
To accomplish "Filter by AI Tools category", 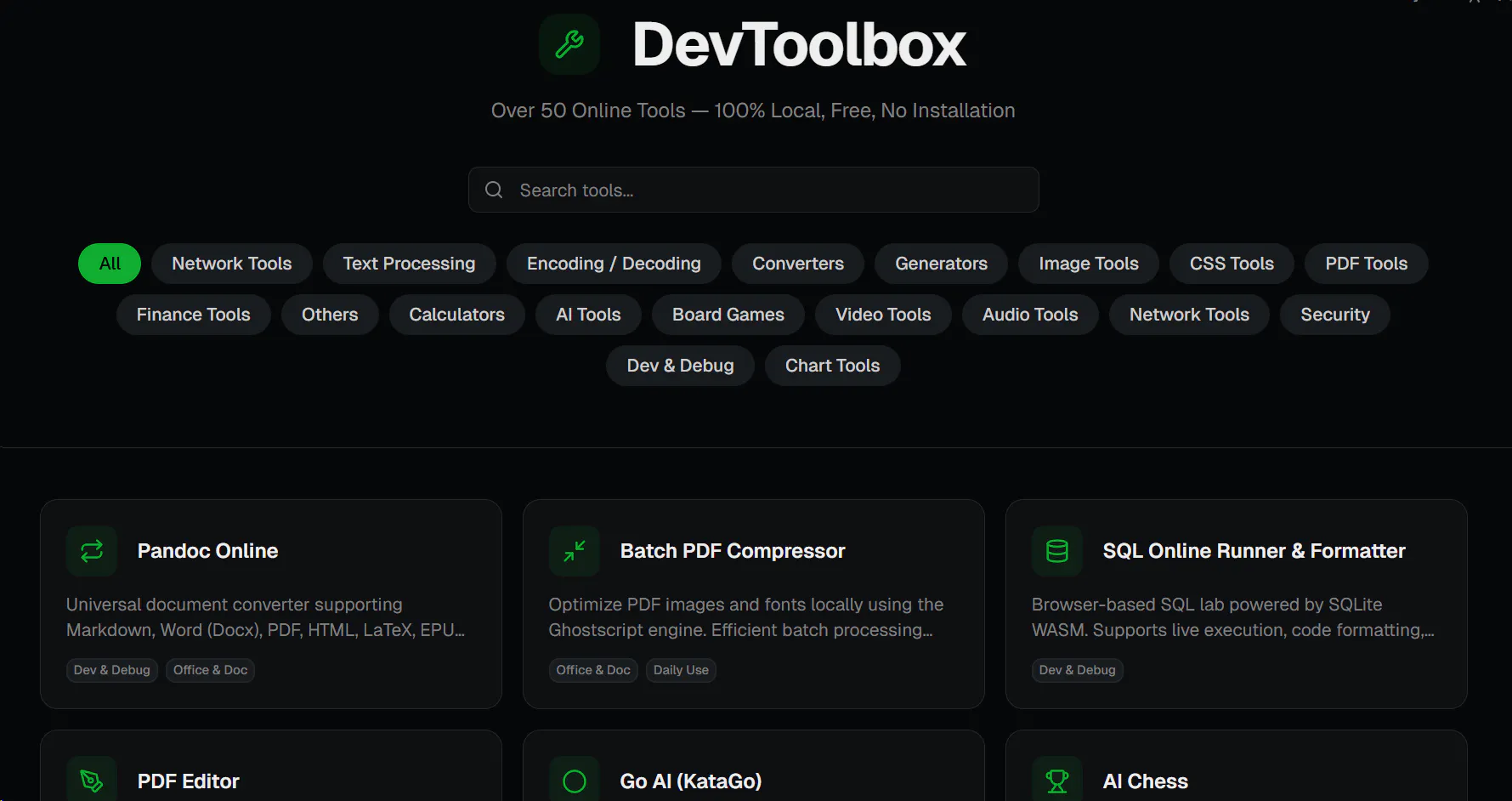I will pos(588,315).
